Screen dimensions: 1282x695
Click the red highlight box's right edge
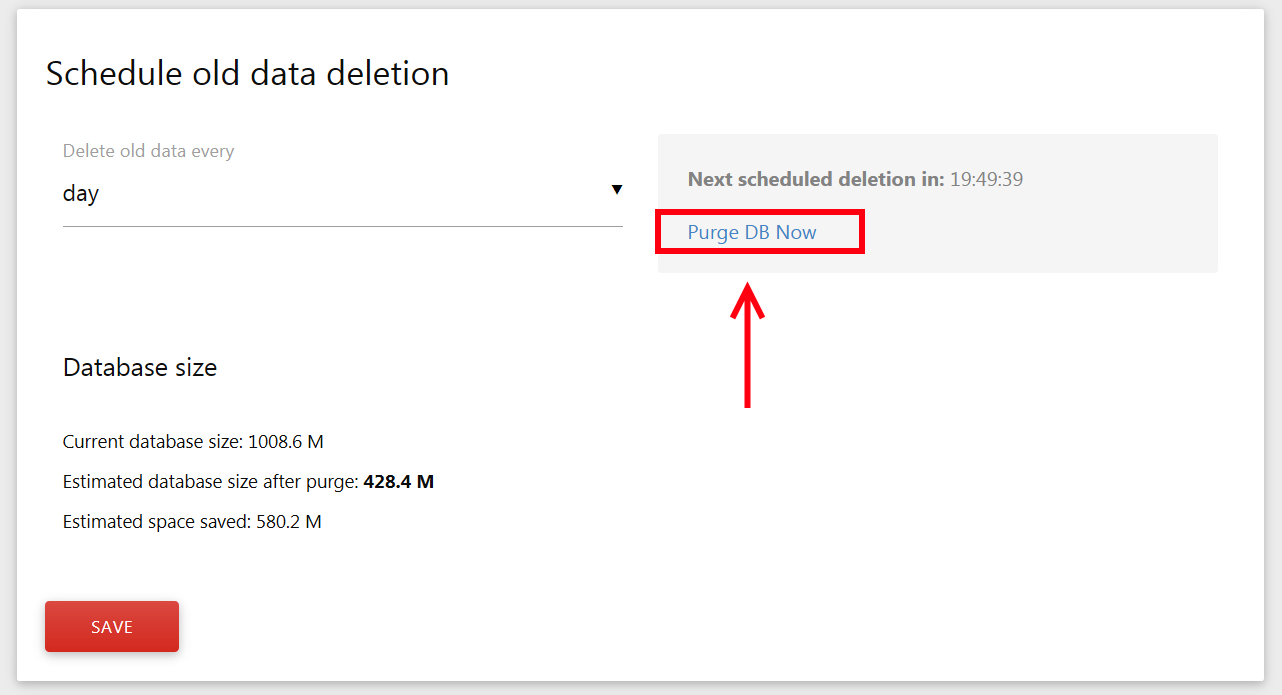coord(861,232)
